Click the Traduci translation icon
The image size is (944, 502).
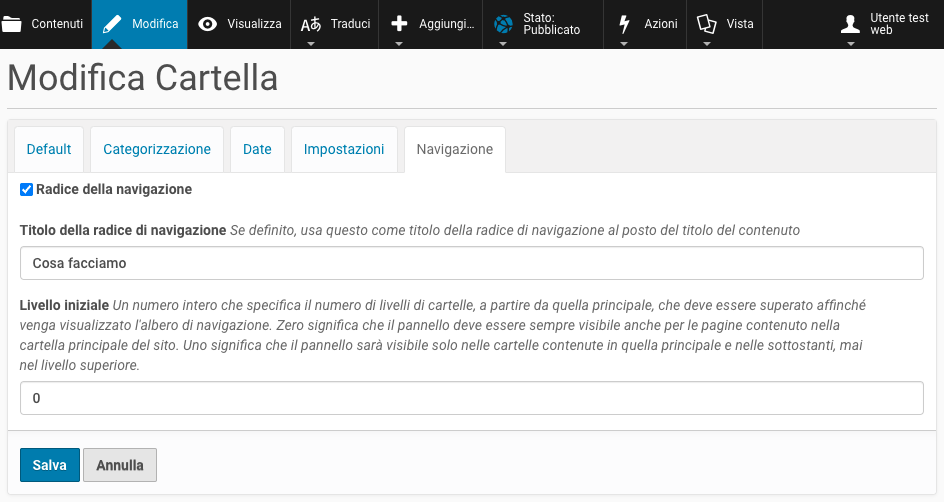(x=311, y=24)
